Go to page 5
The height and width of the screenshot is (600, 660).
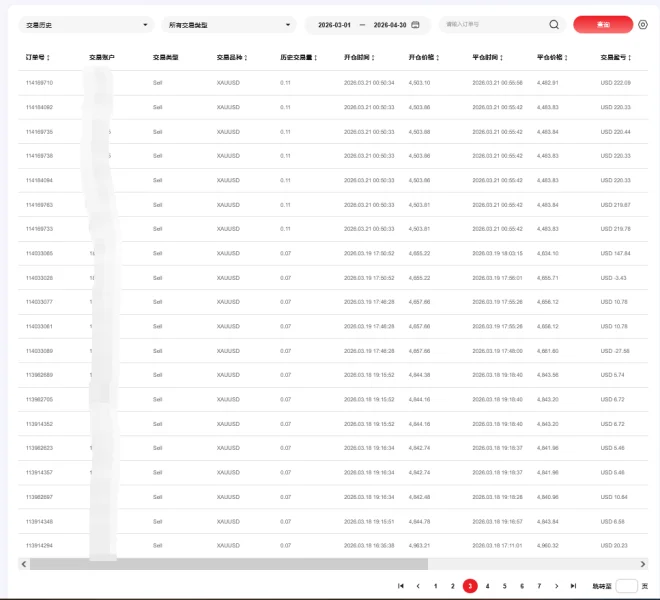505,586
